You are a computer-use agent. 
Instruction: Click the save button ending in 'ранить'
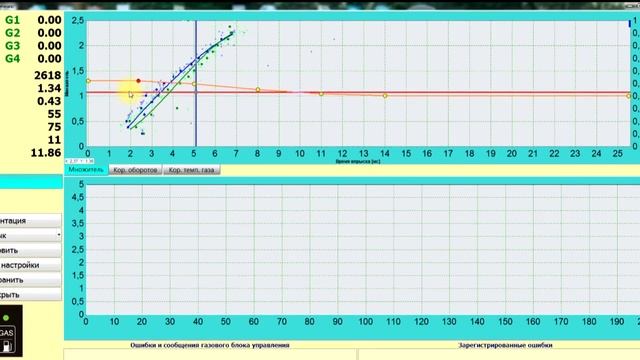(31, 280)
